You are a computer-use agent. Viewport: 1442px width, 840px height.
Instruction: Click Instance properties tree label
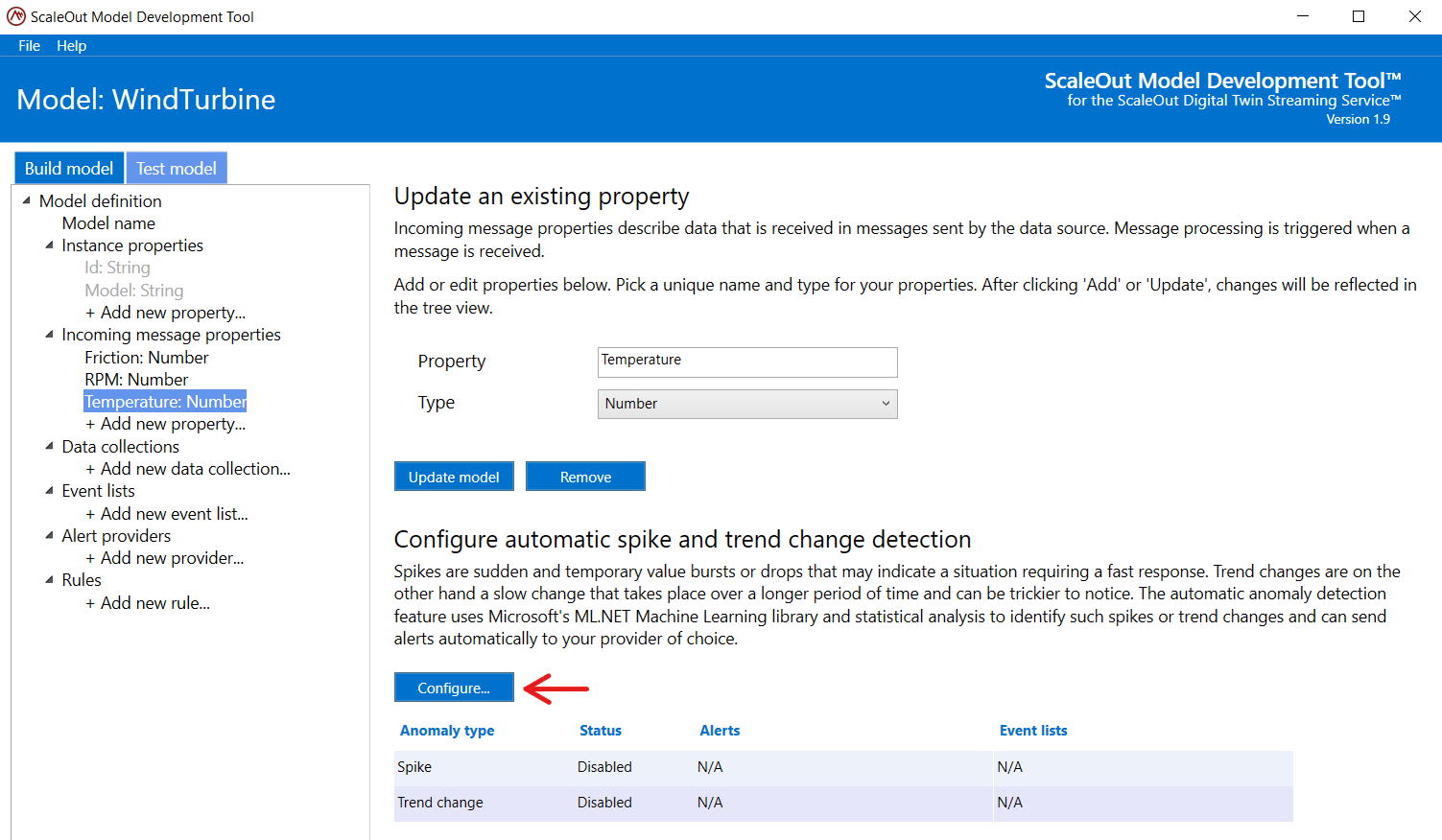point(132,245)
